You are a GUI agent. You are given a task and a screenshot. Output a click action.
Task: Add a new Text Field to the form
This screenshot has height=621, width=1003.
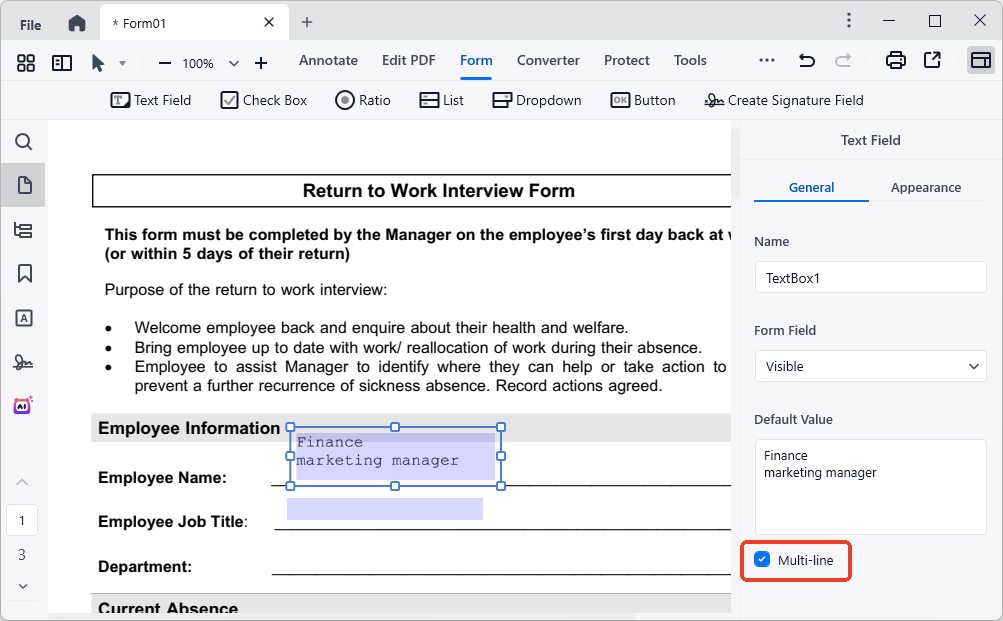(150, 100)
